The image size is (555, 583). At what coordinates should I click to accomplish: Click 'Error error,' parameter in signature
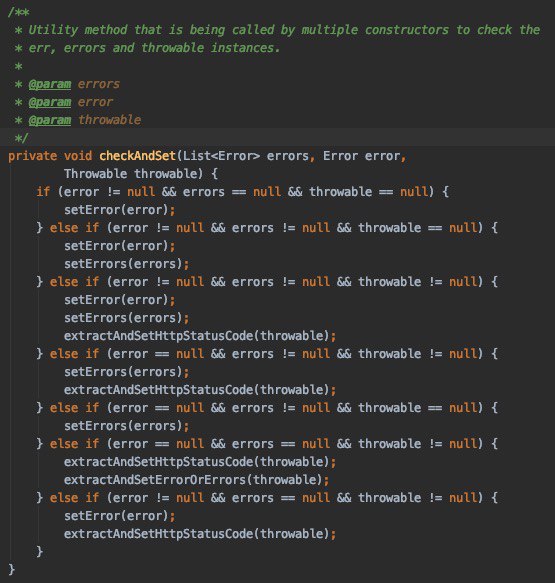(x=364, y=156)
